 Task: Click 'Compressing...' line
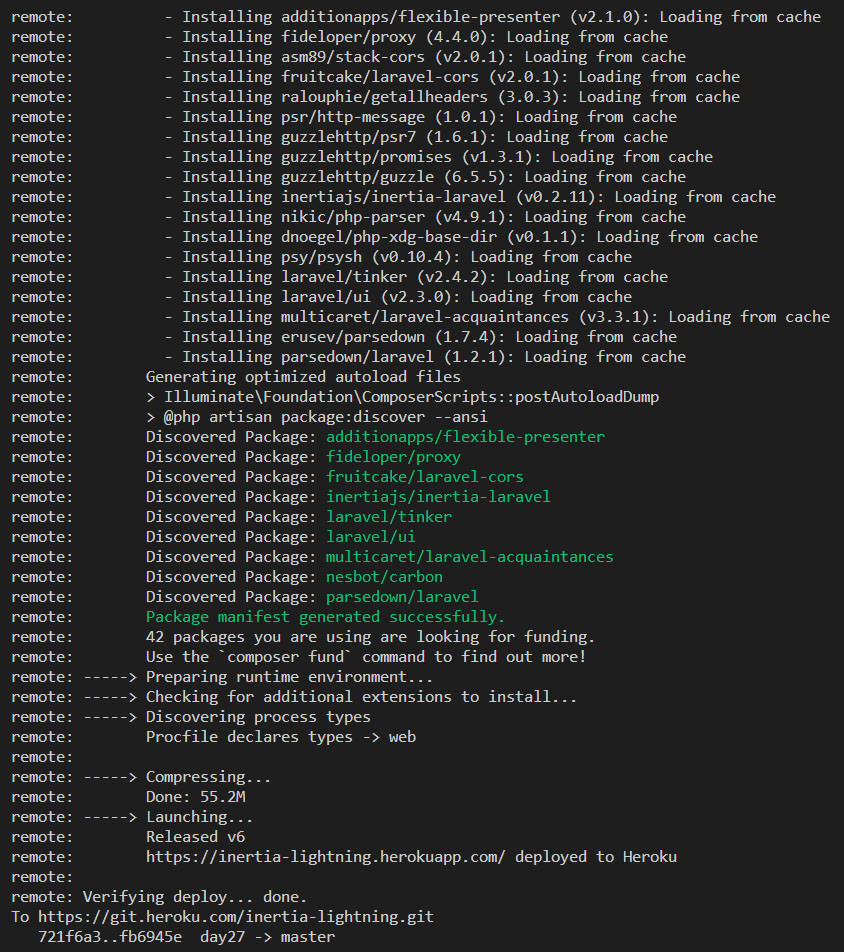pos(208,778)
